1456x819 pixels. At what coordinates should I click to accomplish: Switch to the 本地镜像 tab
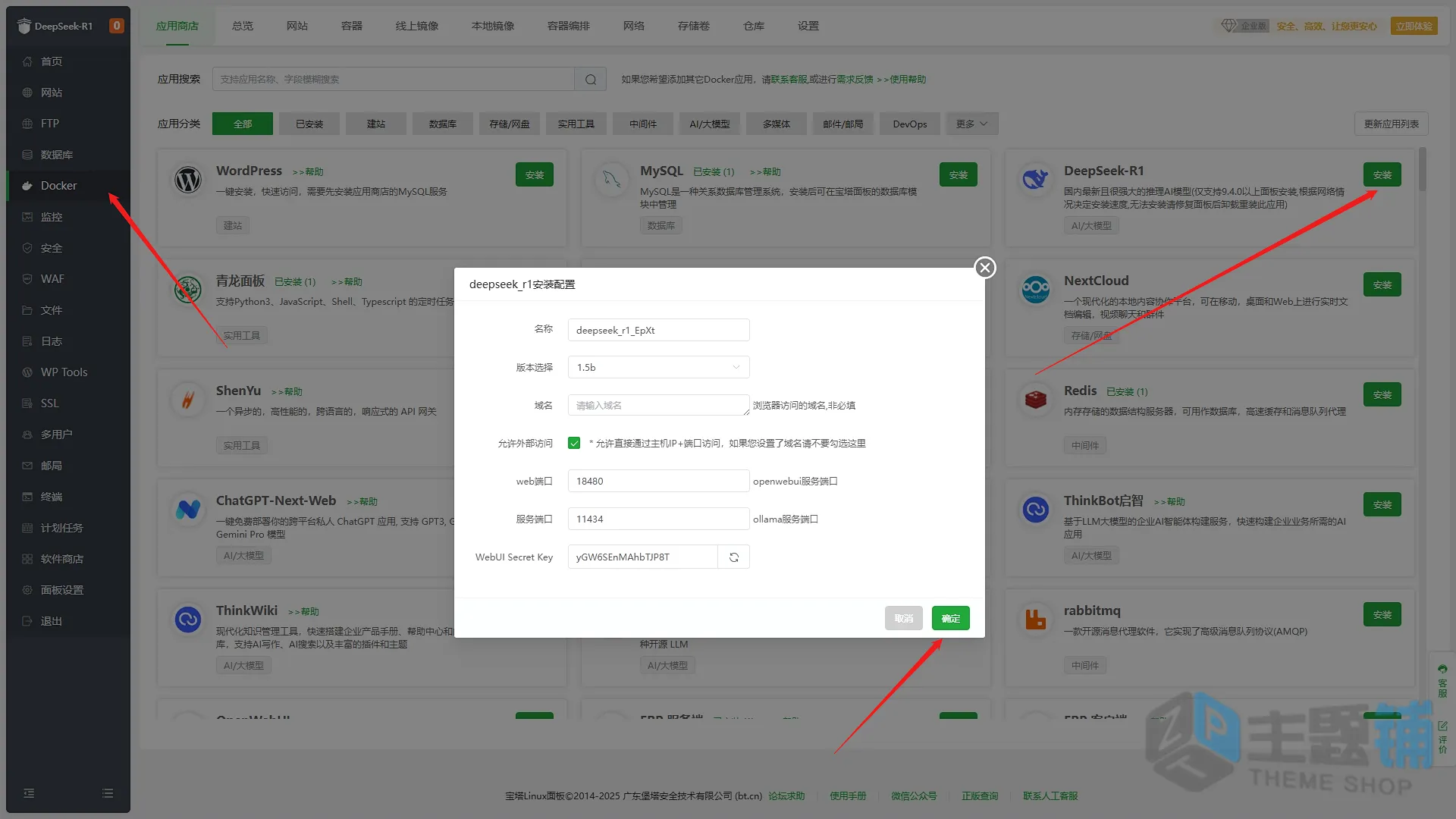tap(493, 26)
